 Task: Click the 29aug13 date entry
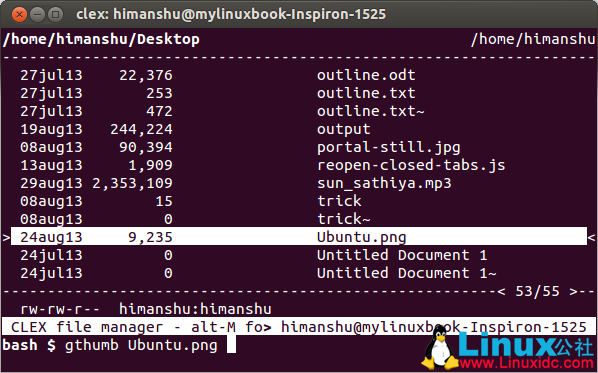click(51, 183)
